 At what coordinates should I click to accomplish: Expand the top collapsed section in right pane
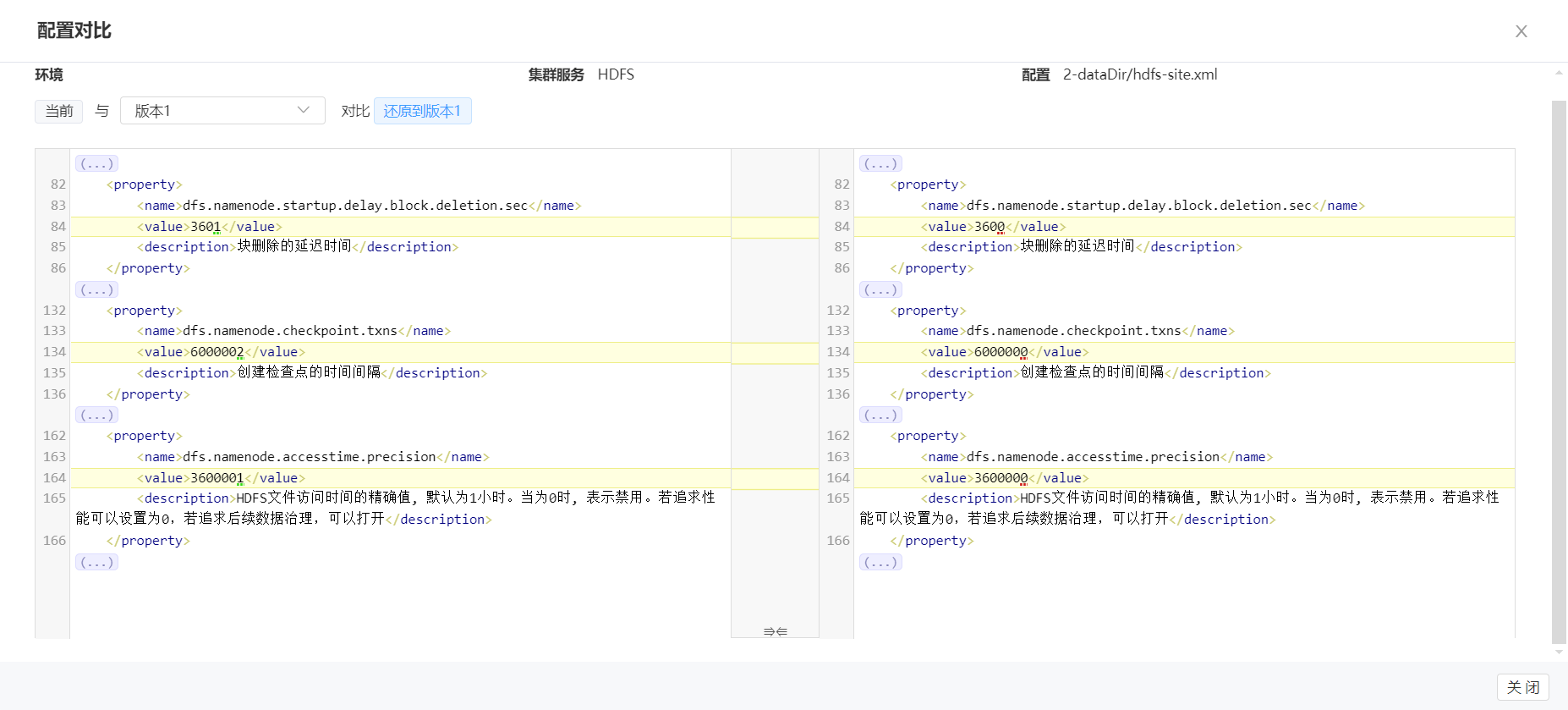click(880, 163)
